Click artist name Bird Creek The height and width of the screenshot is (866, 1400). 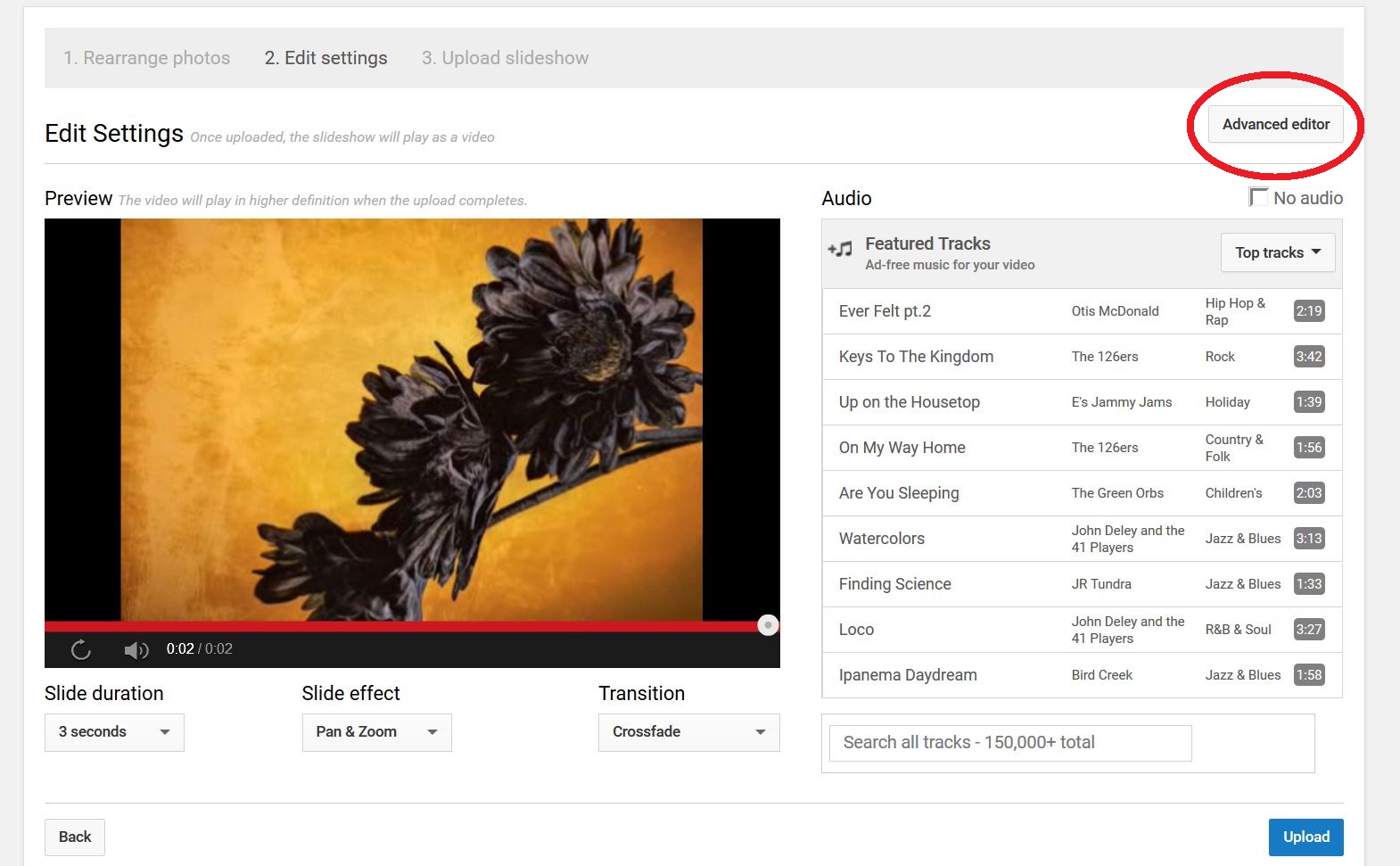tap(1101, 675)
